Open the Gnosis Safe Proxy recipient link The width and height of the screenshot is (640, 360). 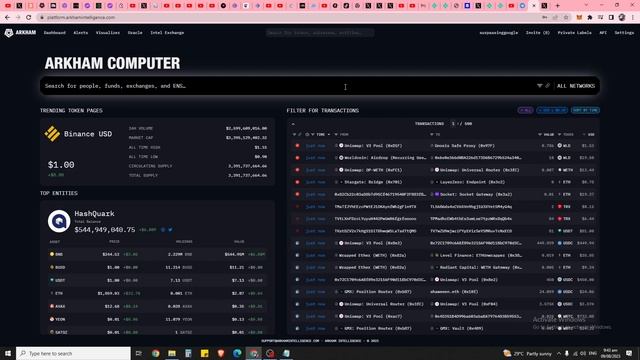[x=465, y=146]
